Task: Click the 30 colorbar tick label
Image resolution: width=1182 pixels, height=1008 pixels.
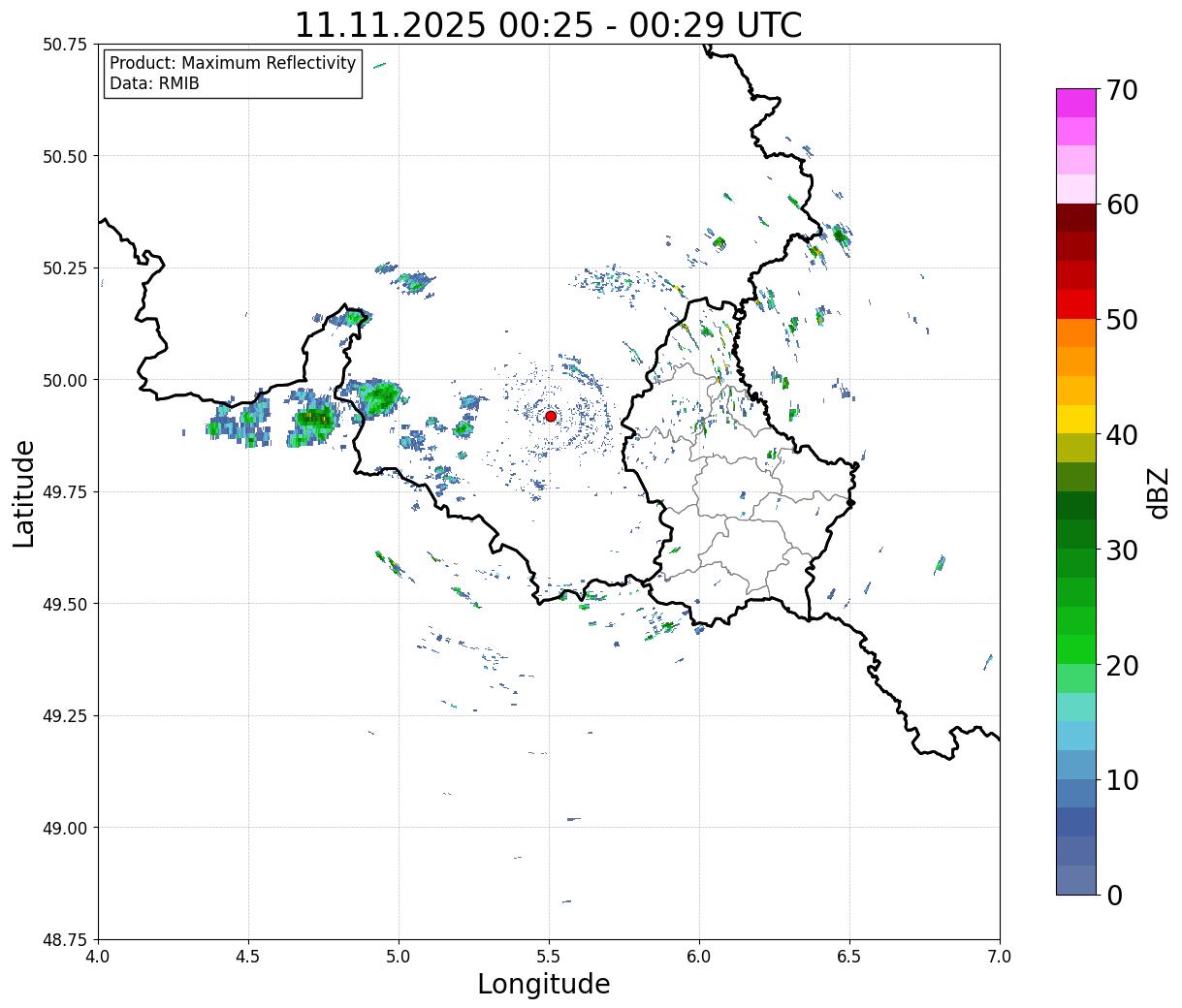Action: [1121, 551]
